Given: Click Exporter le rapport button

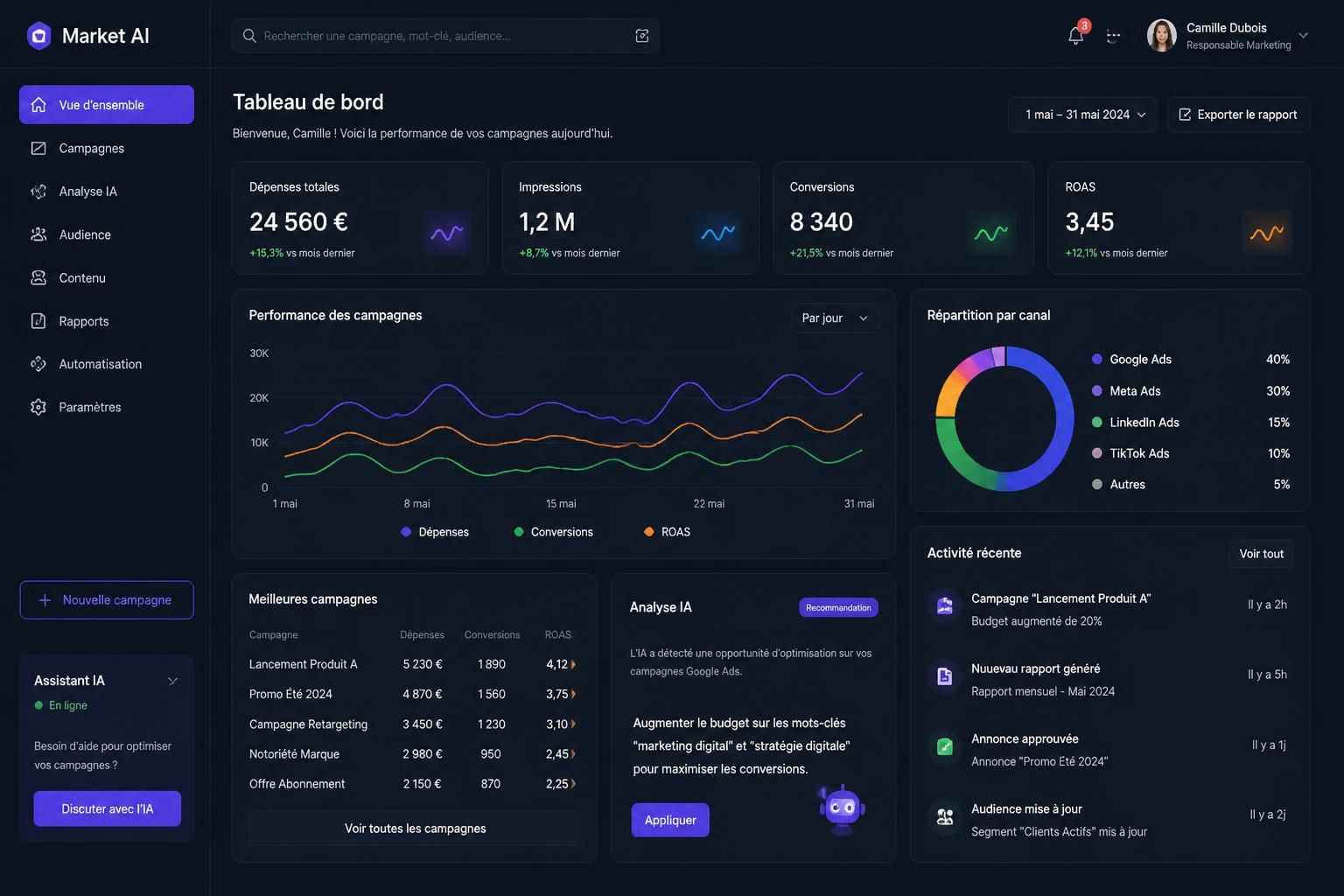Looking at the screenshot, I should (x=1238, y=115).
